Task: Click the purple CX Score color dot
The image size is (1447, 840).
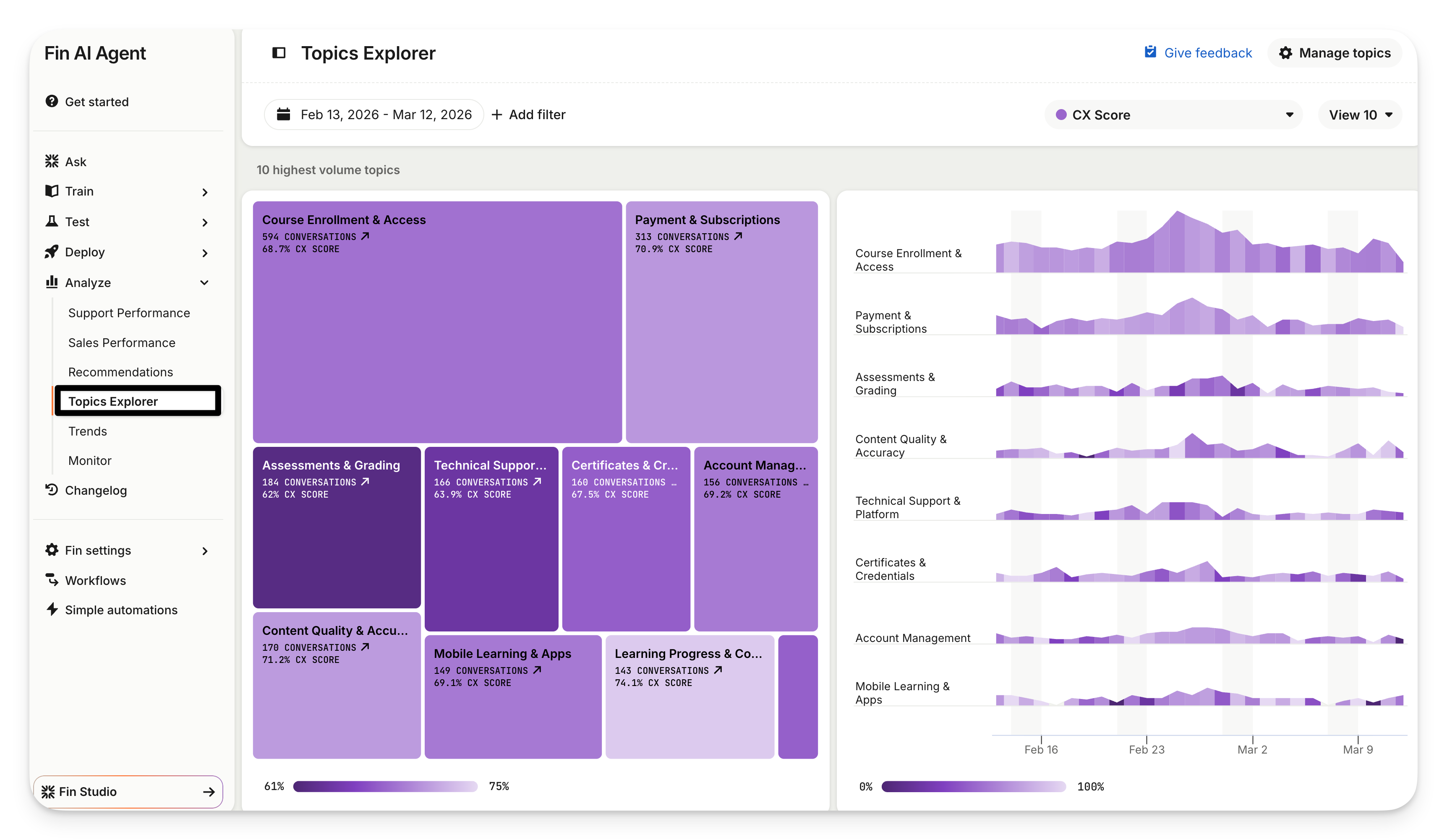Action: point(1061,115)
